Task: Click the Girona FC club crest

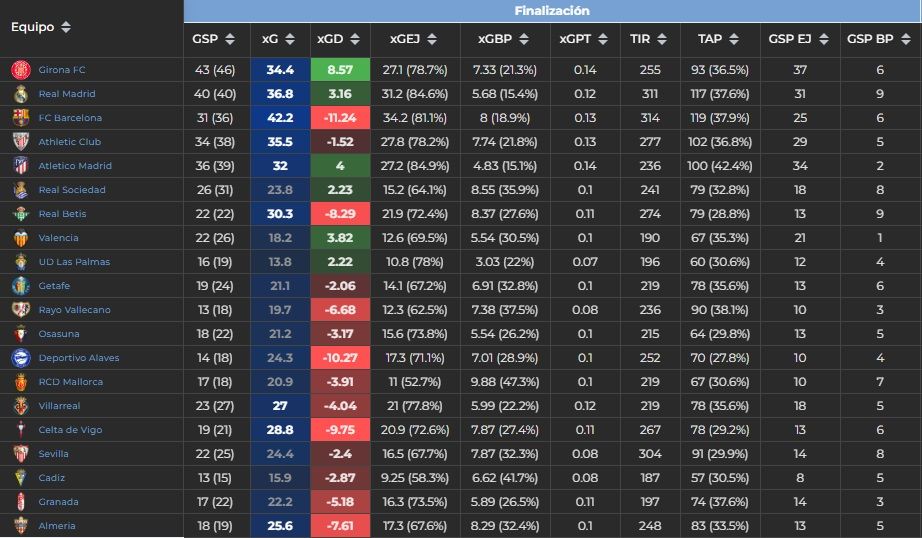Action: point(20,70)
